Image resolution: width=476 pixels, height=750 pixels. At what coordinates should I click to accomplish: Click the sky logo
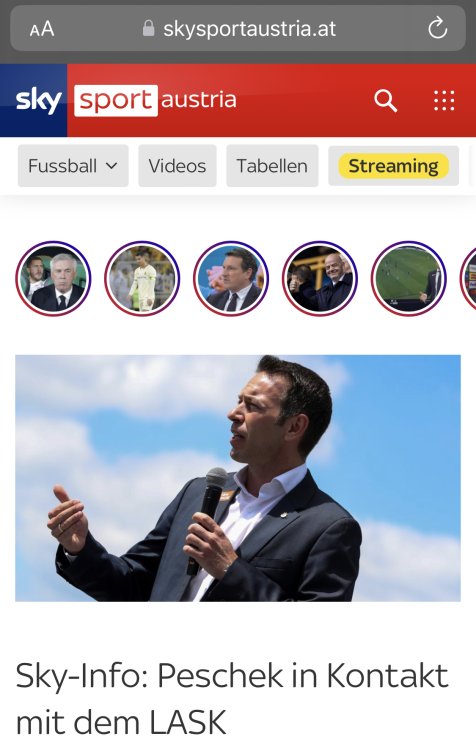point(38,100)
